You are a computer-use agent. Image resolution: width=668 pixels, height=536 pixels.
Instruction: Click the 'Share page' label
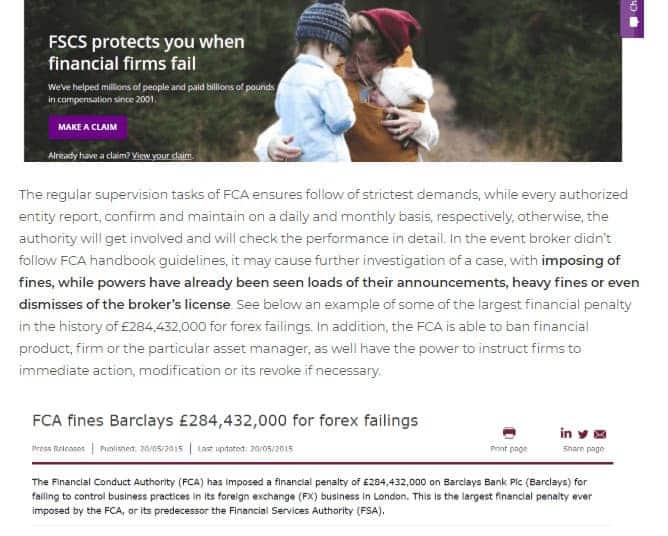[x=583, y=449]
